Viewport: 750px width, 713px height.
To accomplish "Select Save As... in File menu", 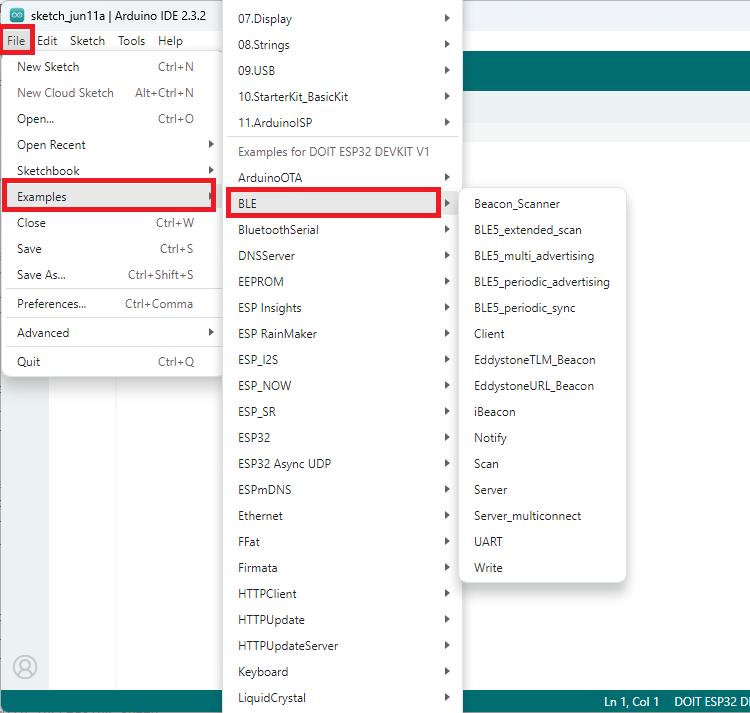I will [112, 274].
